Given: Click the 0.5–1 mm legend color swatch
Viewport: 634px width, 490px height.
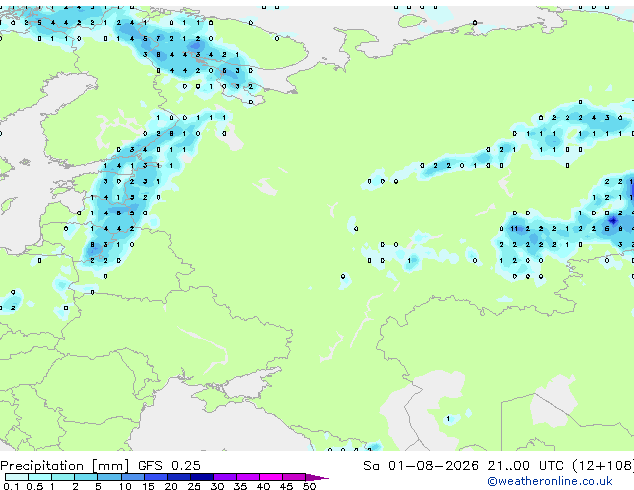Looking at the screenshot, I should (x=40, y=477).
